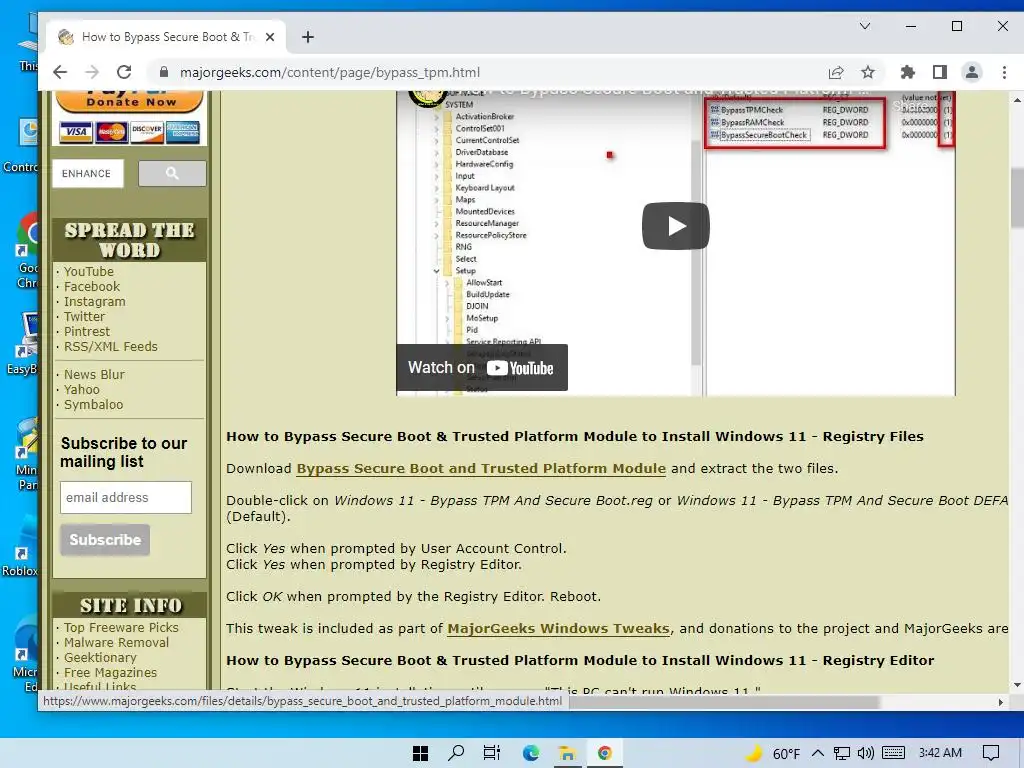Image resolution: width=1024 pixels, height=768 pixels.
Task: Toggle Chrome side panel icon
Action: pyautogui.click(x=940, y=72)
